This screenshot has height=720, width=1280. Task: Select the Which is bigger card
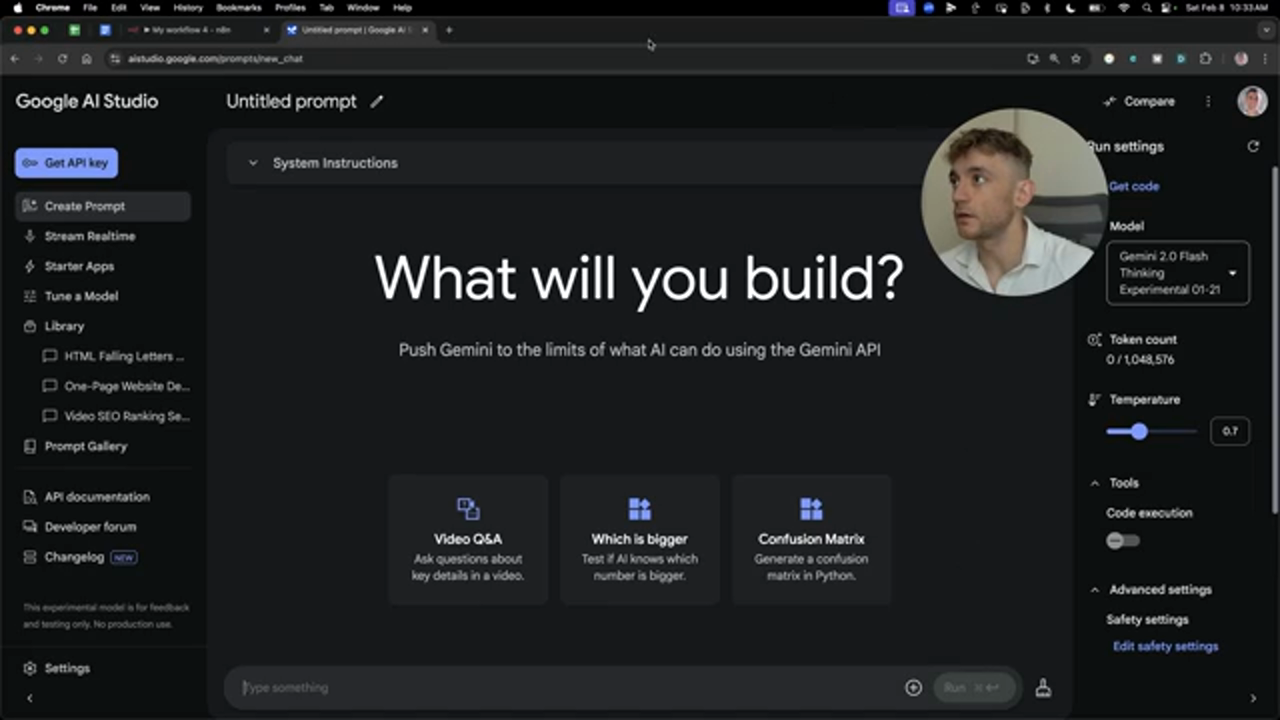tap(640, 540)
